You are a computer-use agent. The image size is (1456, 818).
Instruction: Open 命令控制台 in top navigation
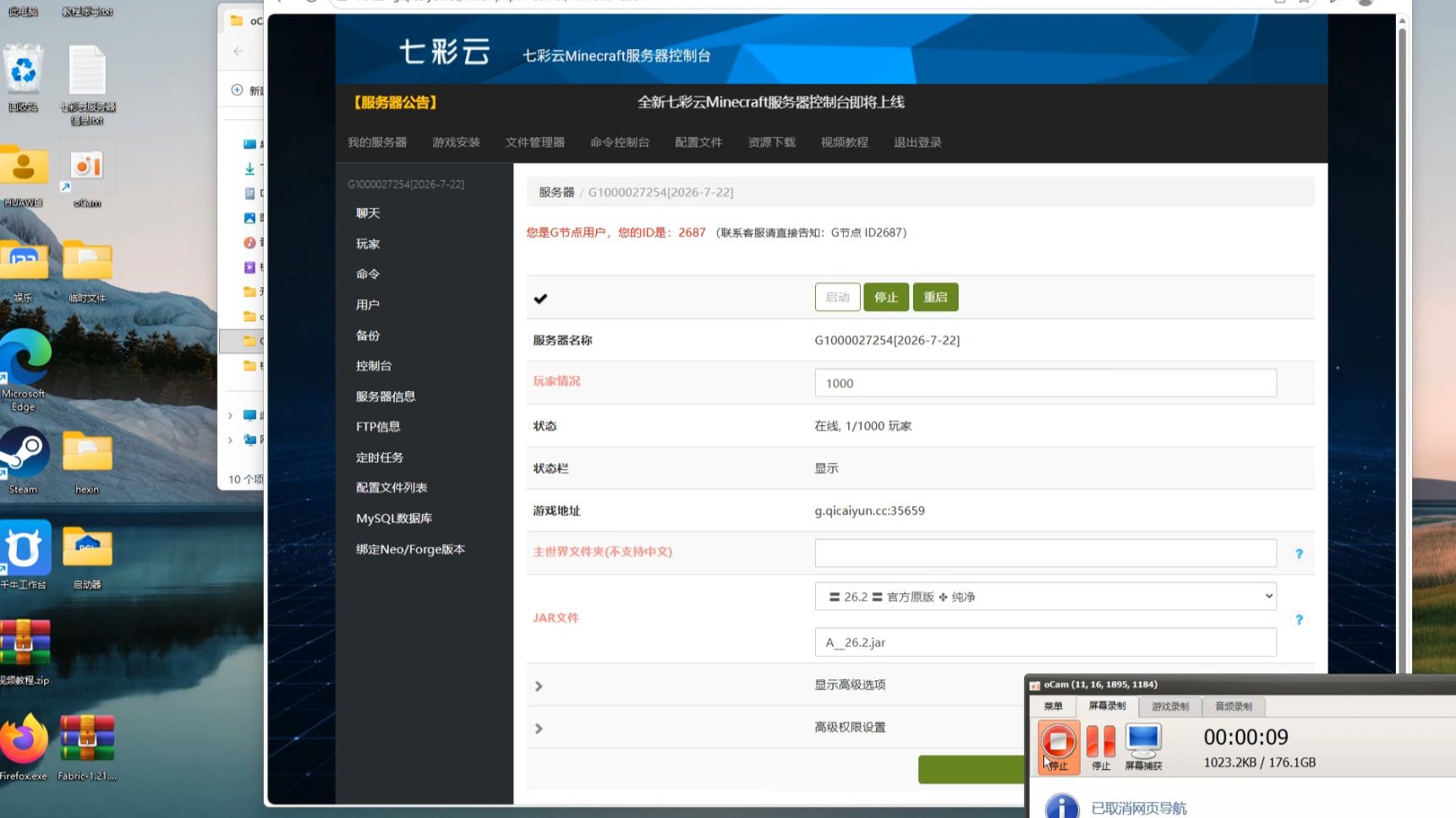(619, 142)
